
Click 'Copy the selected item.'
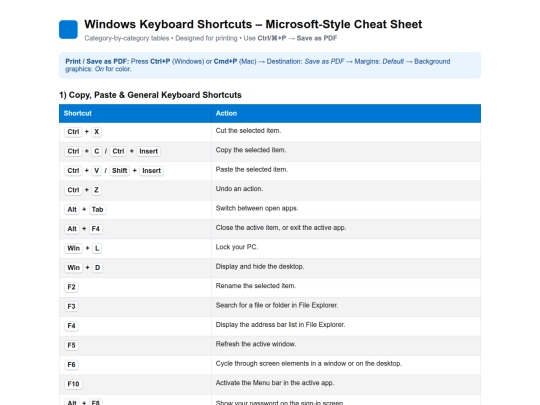pos(251,150)
